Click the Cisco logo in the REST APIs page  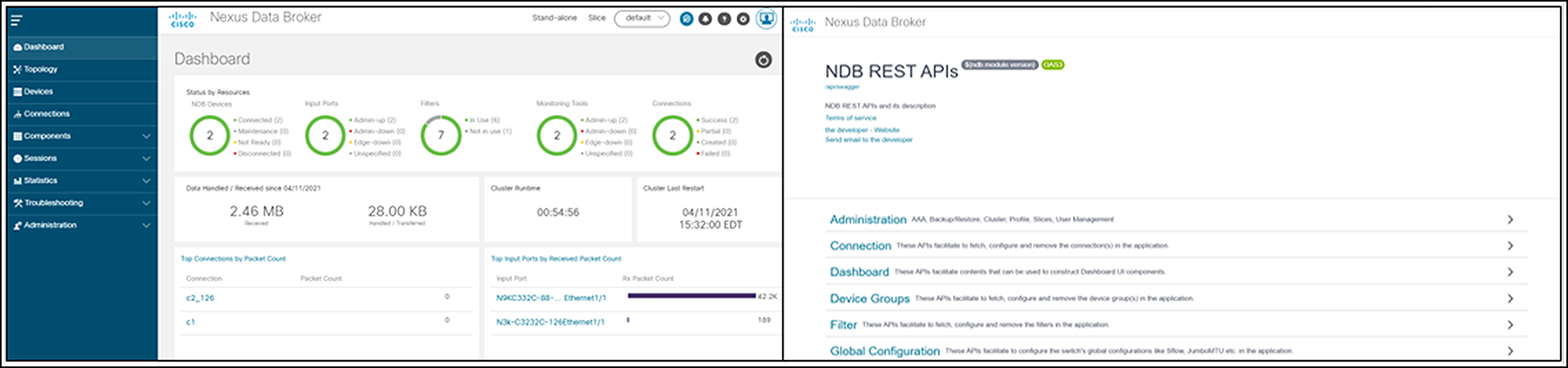coord(803,24)
